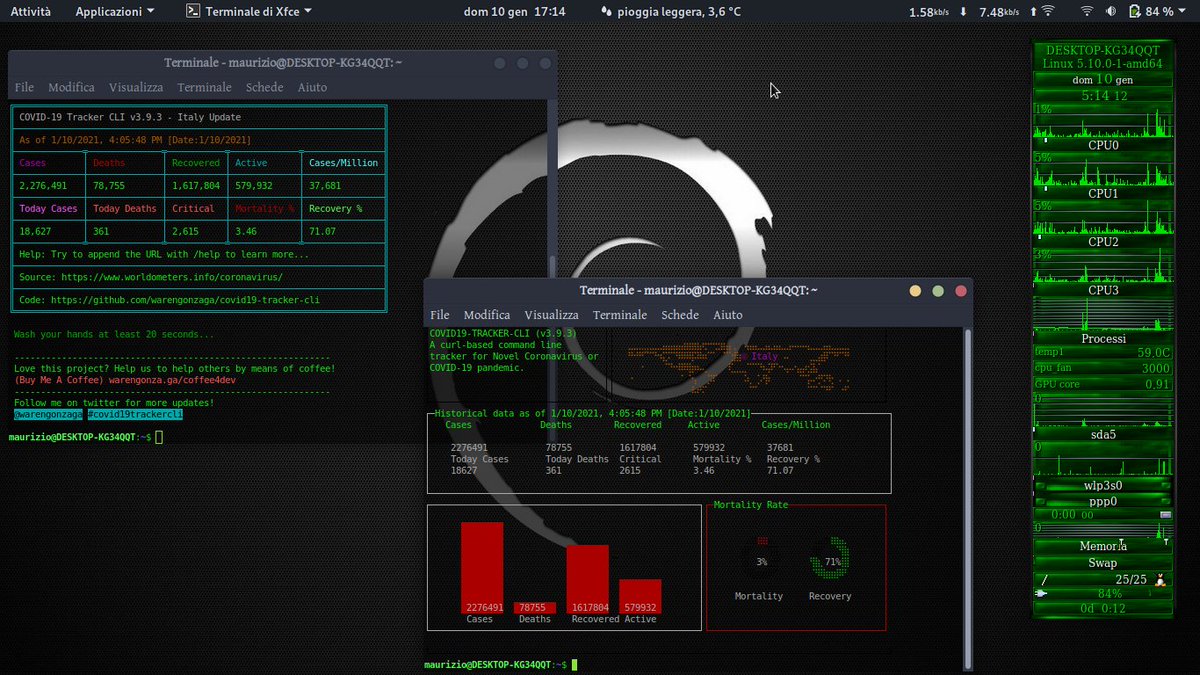
Task: Click the GPU core 0.91 sensor row
Action: point(1102,384)
